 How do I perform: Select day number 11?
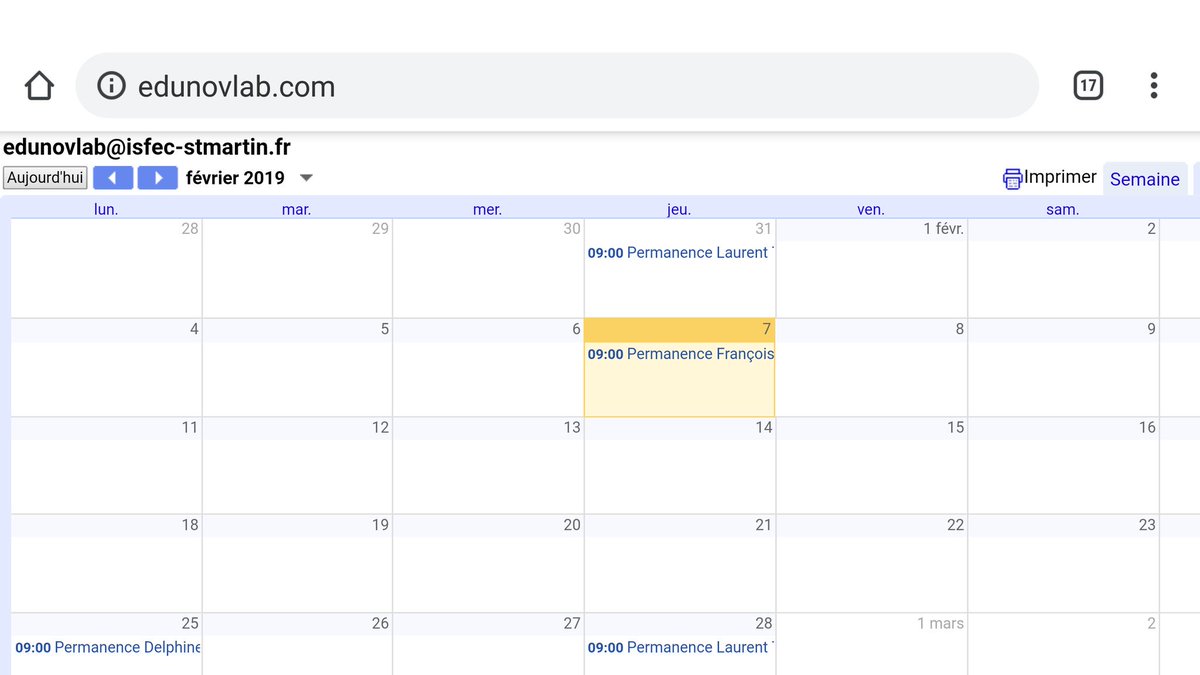190,427
